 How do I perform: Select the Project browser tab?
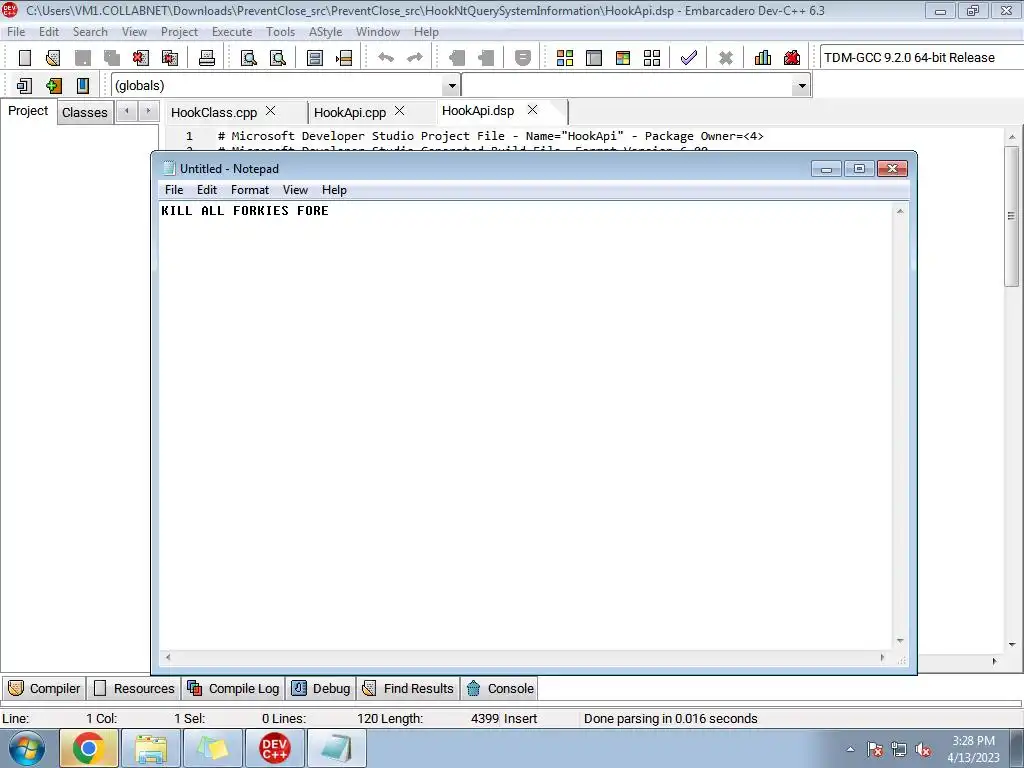[27, 111]
